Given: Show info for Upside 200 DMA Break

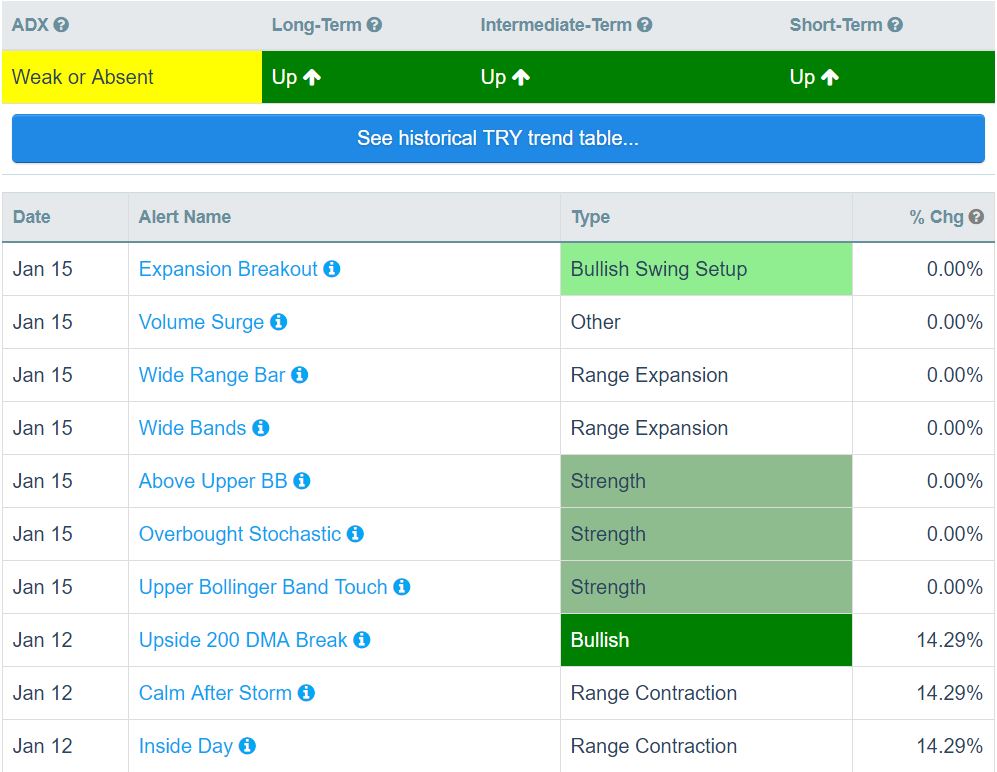Looking at the screenshot, I should click(x=362, y=640).
